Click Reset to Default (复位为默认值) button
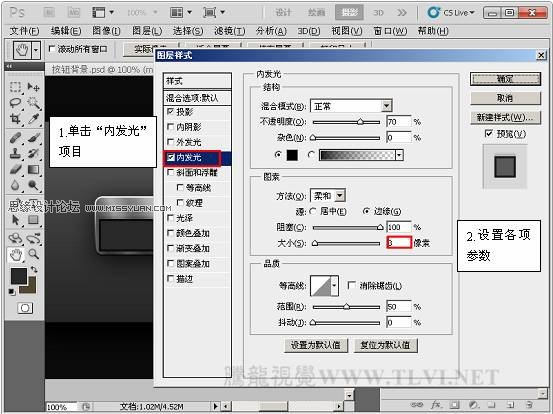The height and width of the screenshot is (414, 553). (x=385, y=345)
